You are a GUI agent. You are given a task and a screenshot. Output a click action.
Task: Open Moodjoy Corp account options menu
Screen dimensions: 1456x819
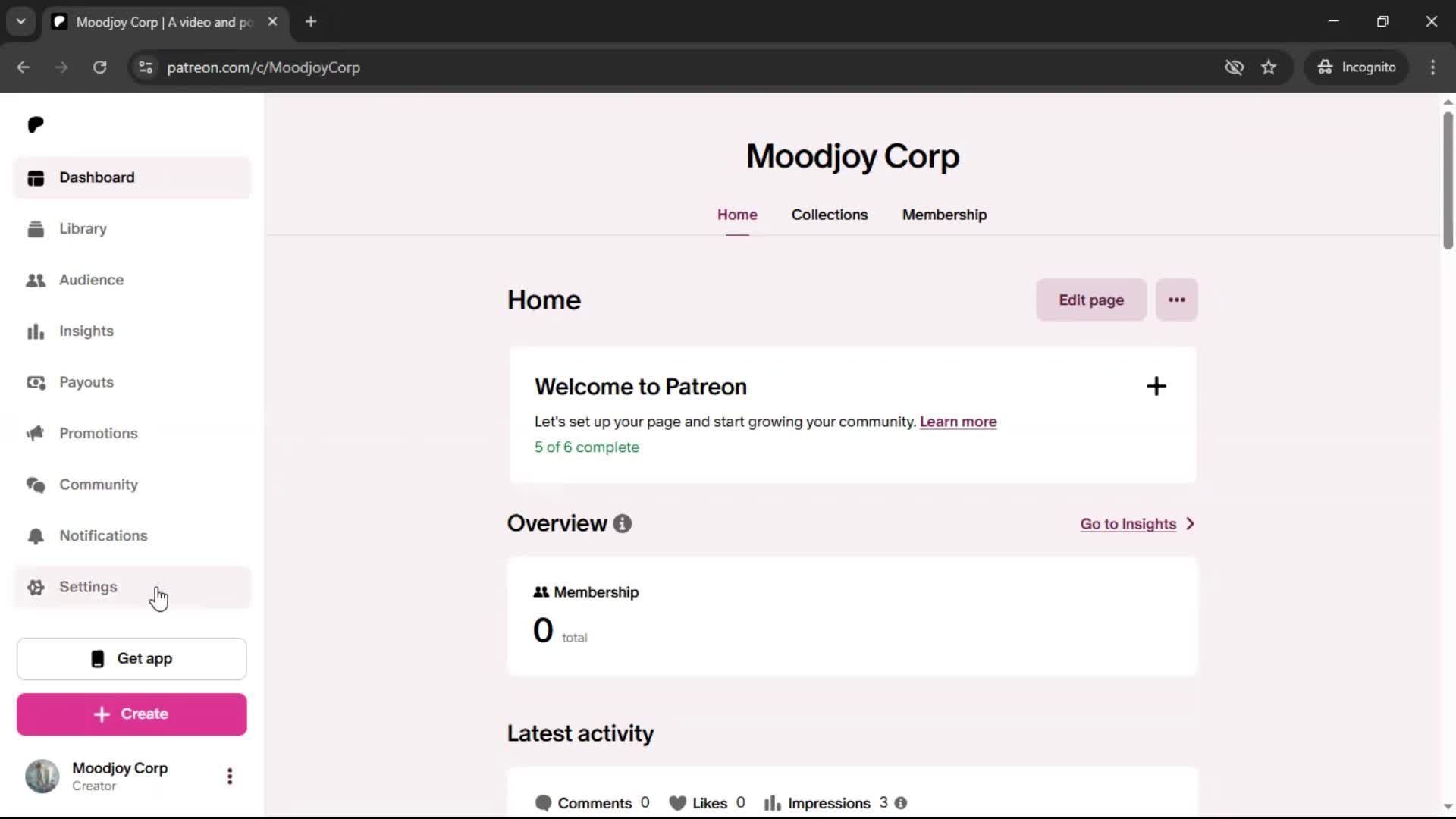tap(230, 776)
